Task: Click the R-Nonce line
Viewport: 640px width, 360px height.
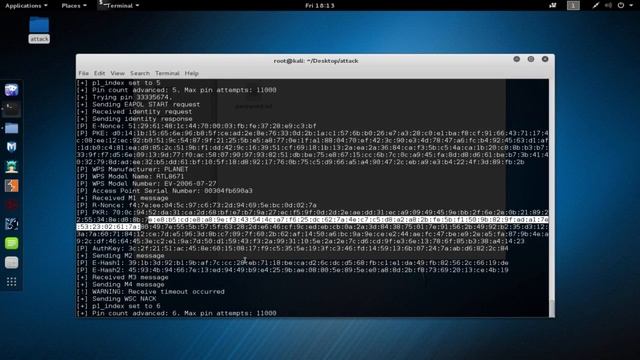Action: pyautogui.click(x=197, y=205)
